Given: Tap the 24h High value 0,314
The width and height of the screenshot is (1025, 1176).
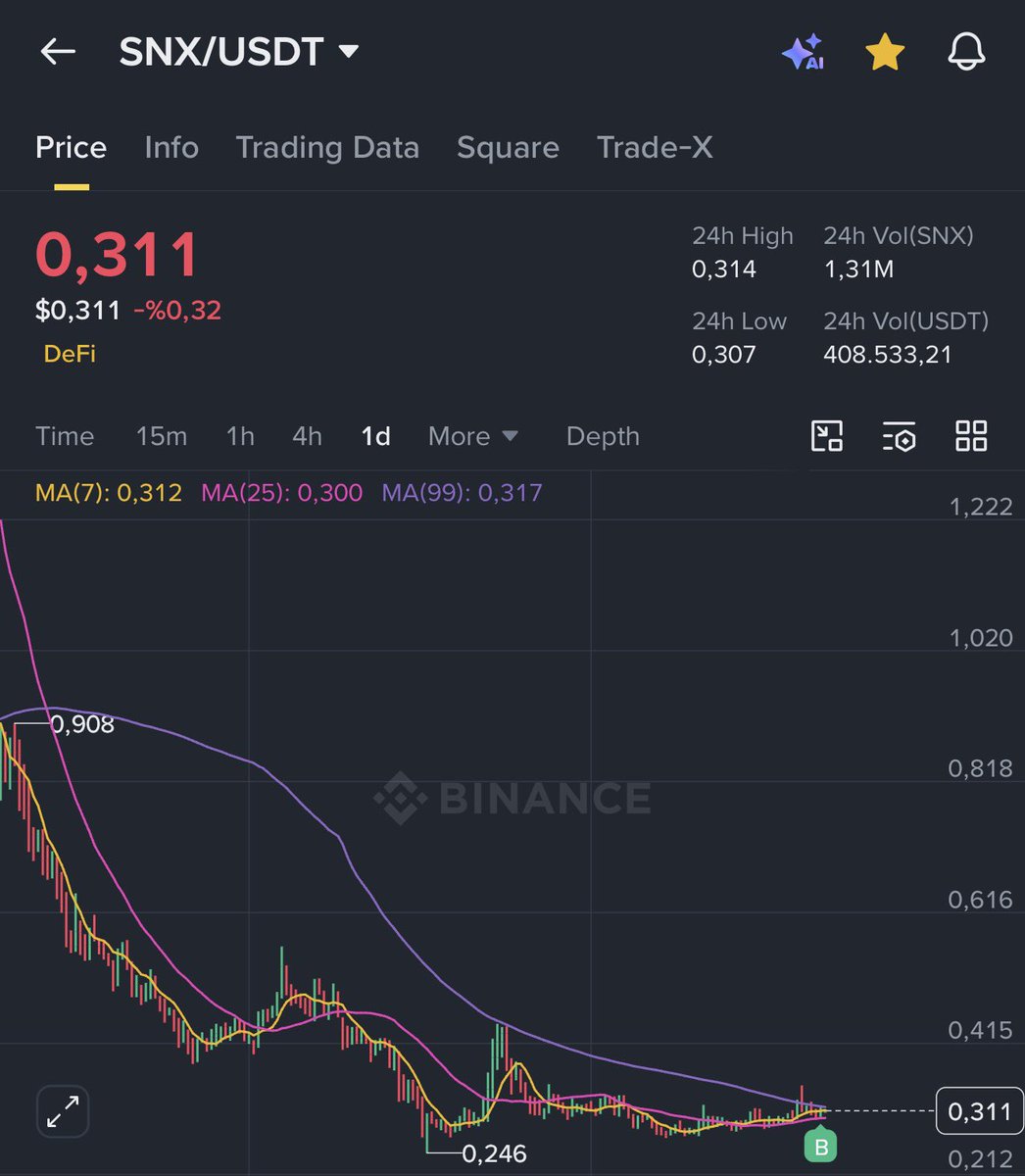Looking at the screenshot, I should pyautogui.click(x=724, y=269).
